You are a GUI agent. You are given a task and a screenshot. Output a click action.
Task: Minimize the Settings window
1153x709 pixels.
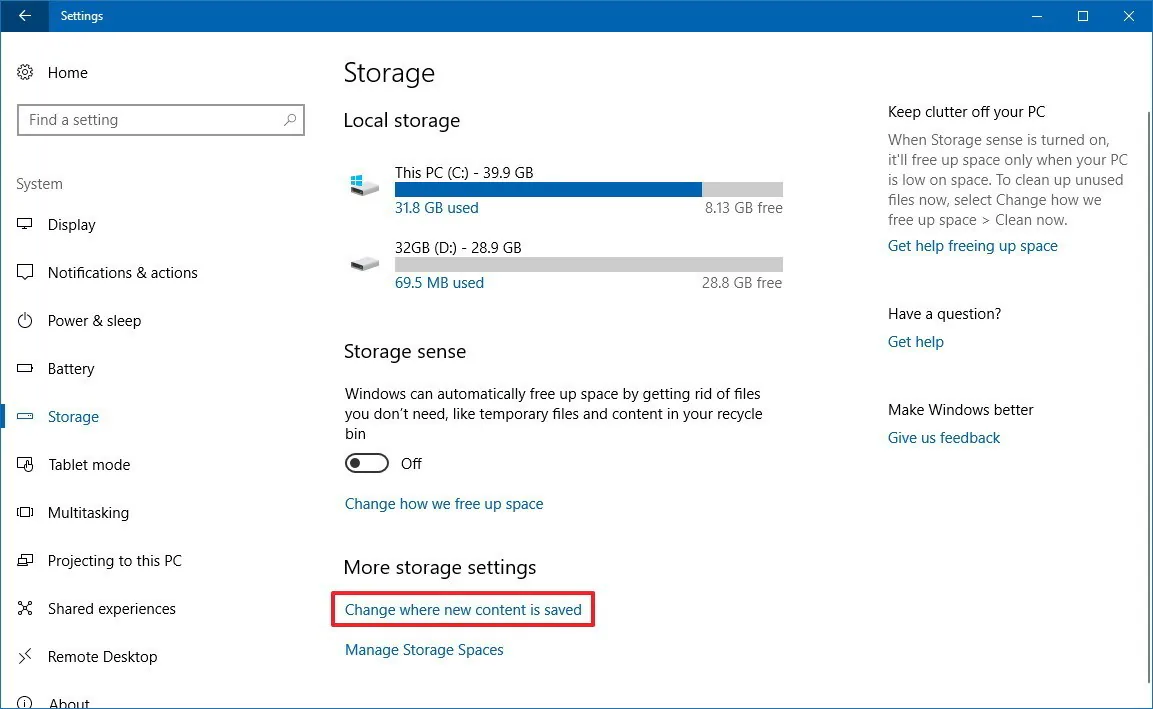point(1037,15)
